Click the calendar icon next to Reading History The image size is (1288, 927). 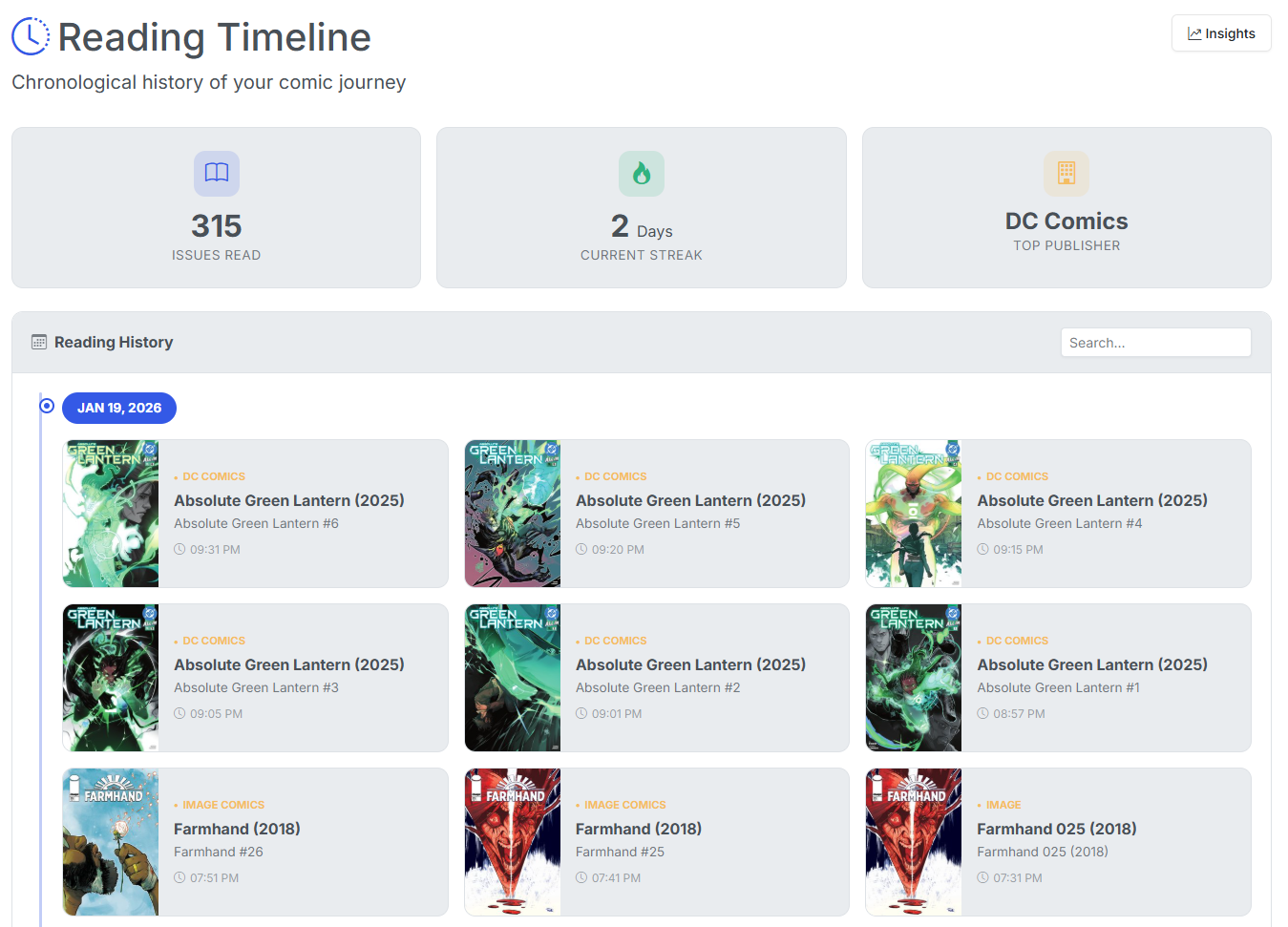click(38, 342)
